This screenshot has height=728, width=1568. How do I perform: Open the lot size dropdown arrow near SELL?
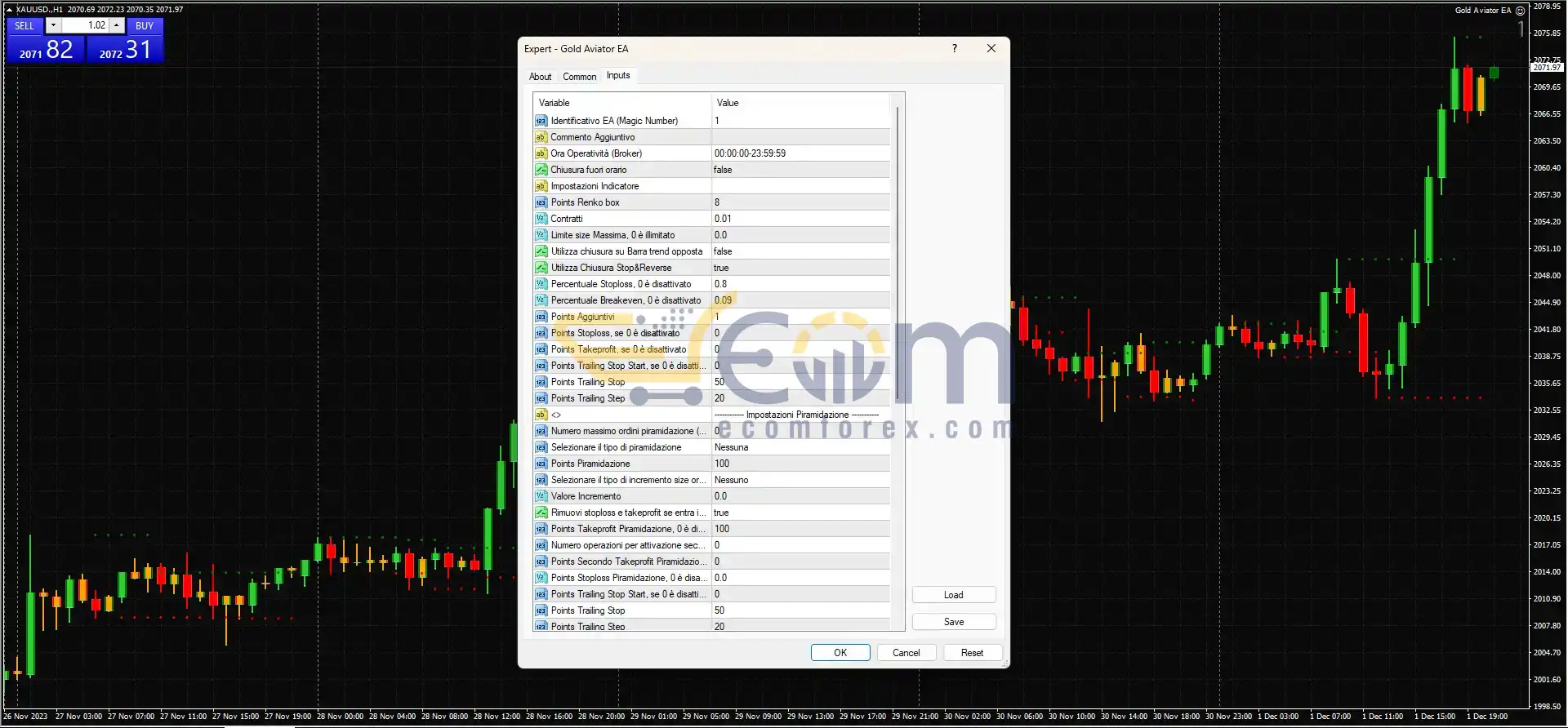click(53, 25)
